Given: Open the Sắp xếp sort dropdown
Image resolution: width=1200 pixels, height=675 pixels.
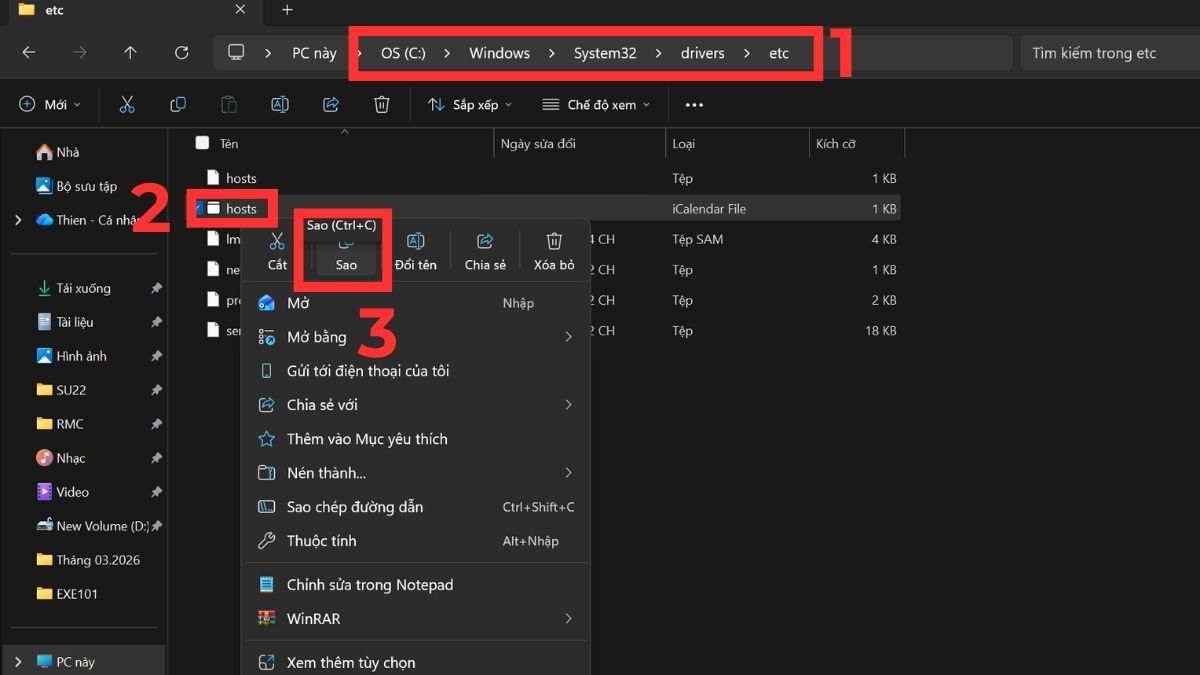Looking at the screenshot, I should [x=469, y=104].
